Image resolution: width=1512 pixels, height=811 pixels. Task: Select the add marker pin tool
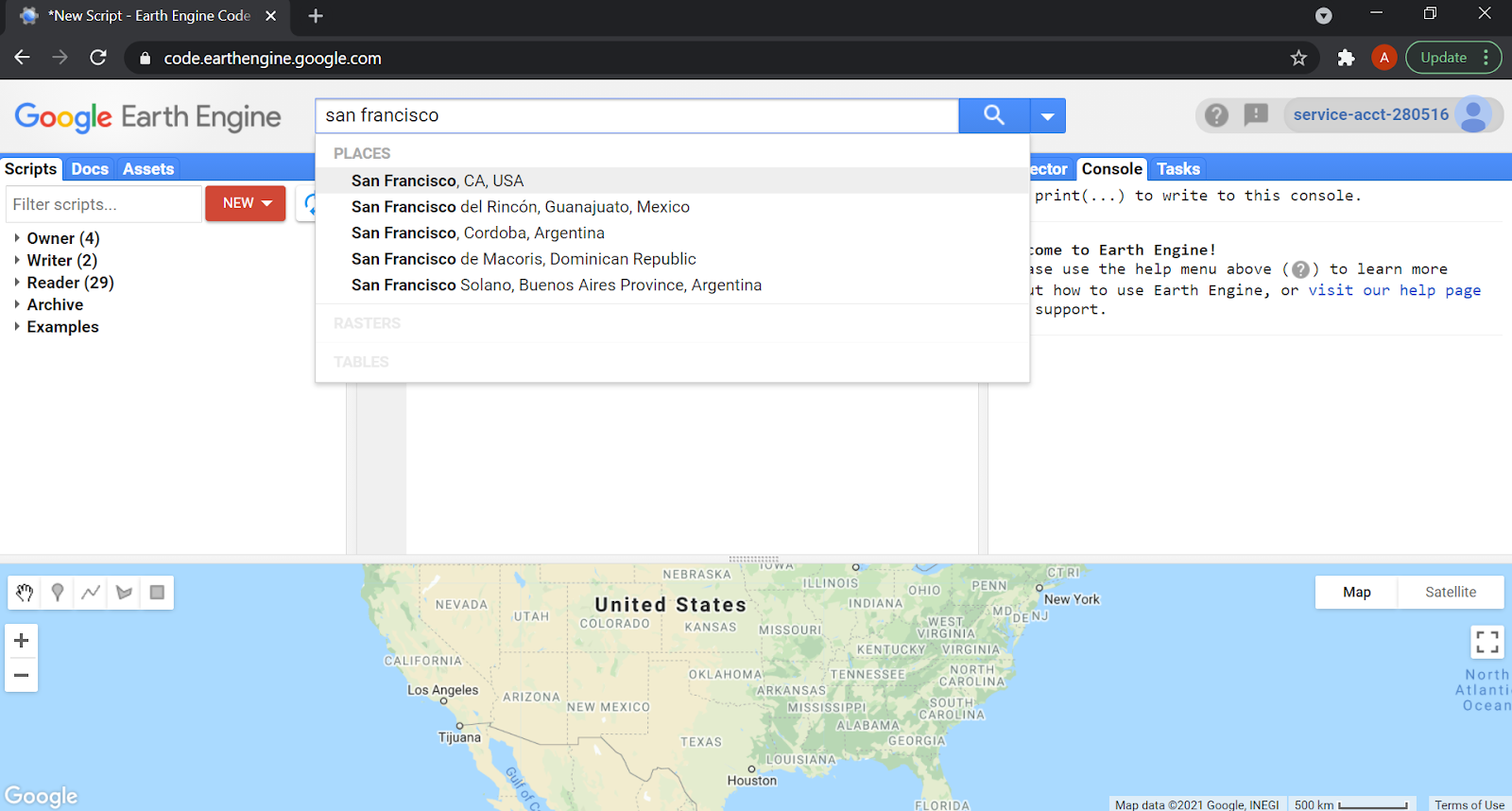pos(58,593)
